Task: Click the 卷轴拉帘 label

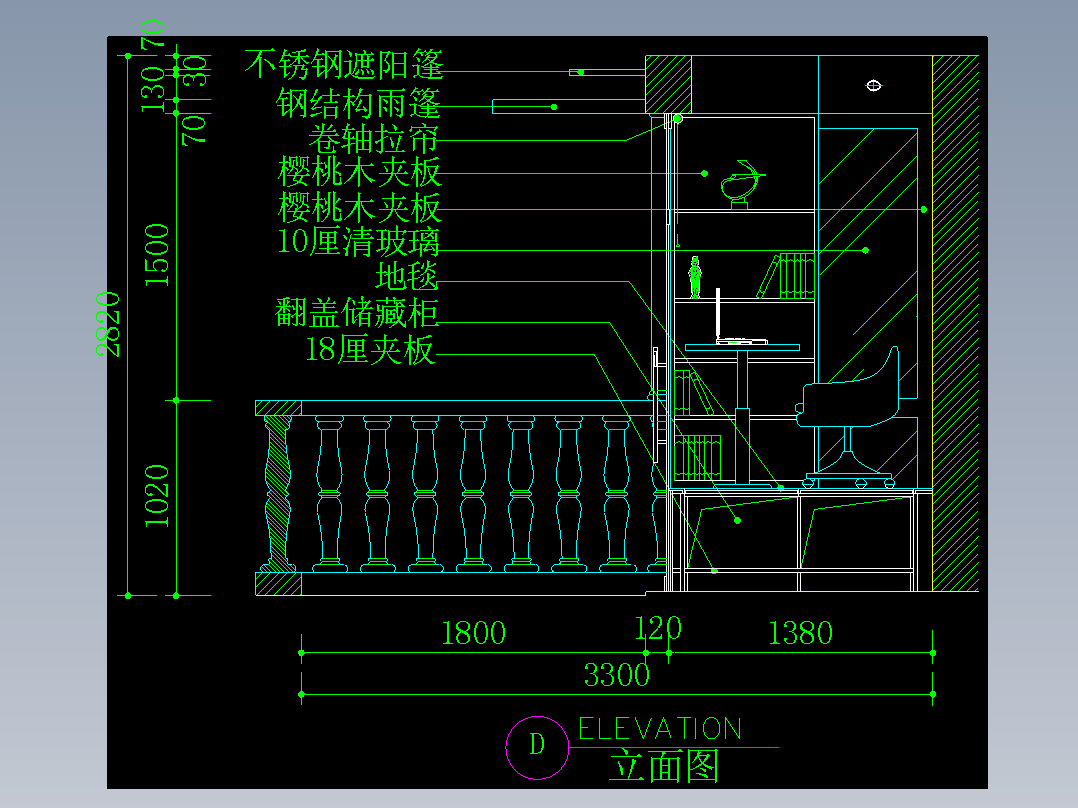Action: pyautogui.click(x=373, y=138)
